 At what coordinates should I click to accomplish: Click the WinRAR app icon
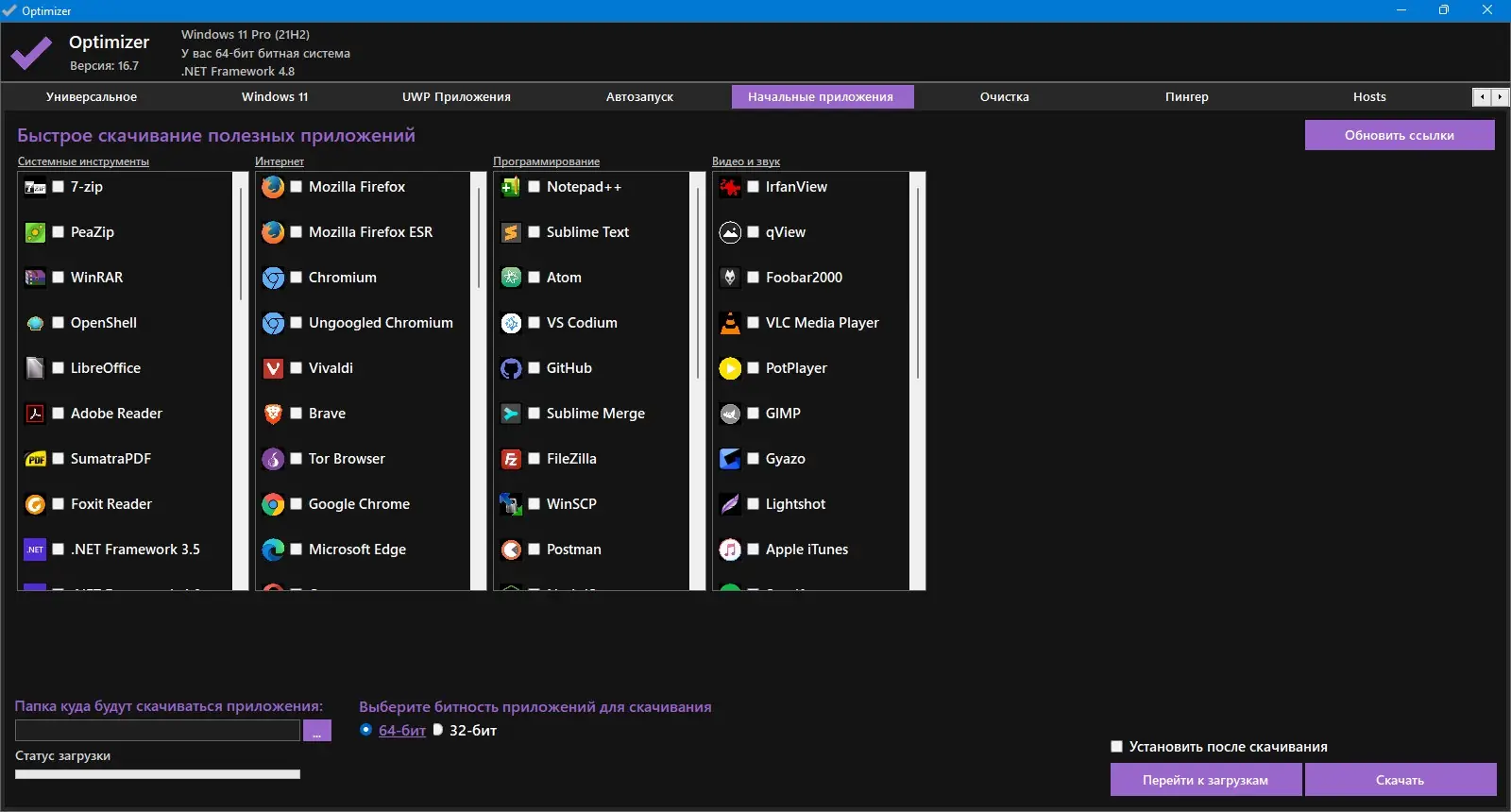click(35, 278)
